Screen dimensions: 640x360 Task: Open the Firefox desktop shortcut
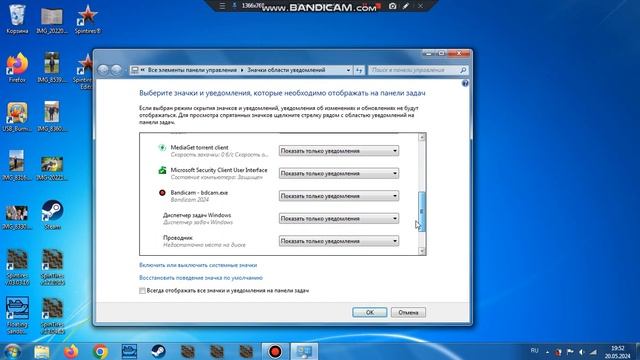coord(17,68)
